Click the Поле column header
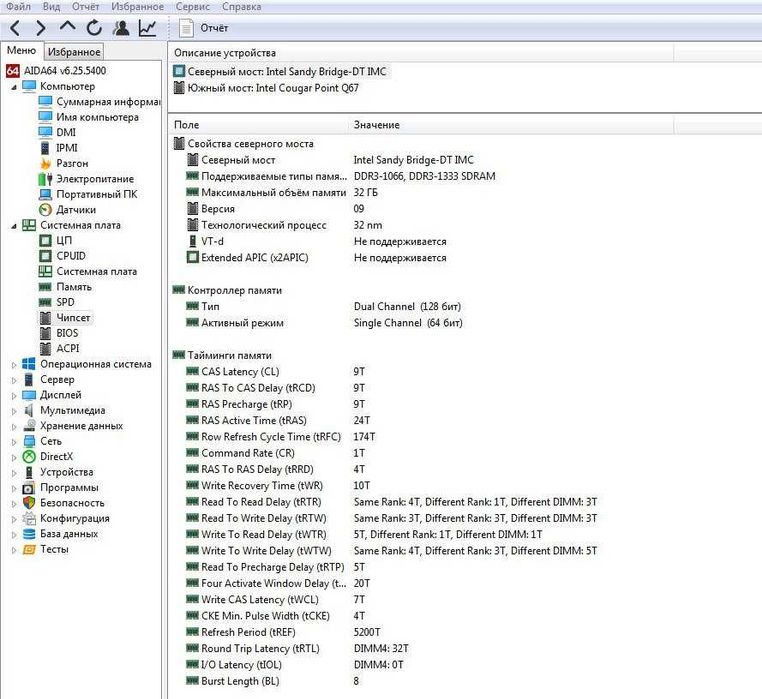This screenshot has height=699, width=762. point(259,125)
